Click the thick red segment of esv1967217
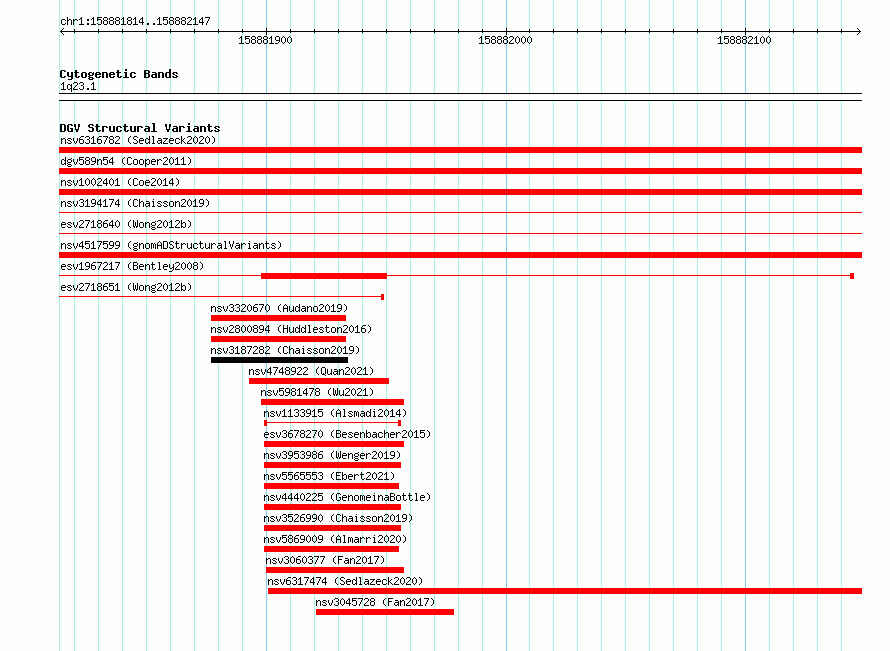 pos(324,276)
